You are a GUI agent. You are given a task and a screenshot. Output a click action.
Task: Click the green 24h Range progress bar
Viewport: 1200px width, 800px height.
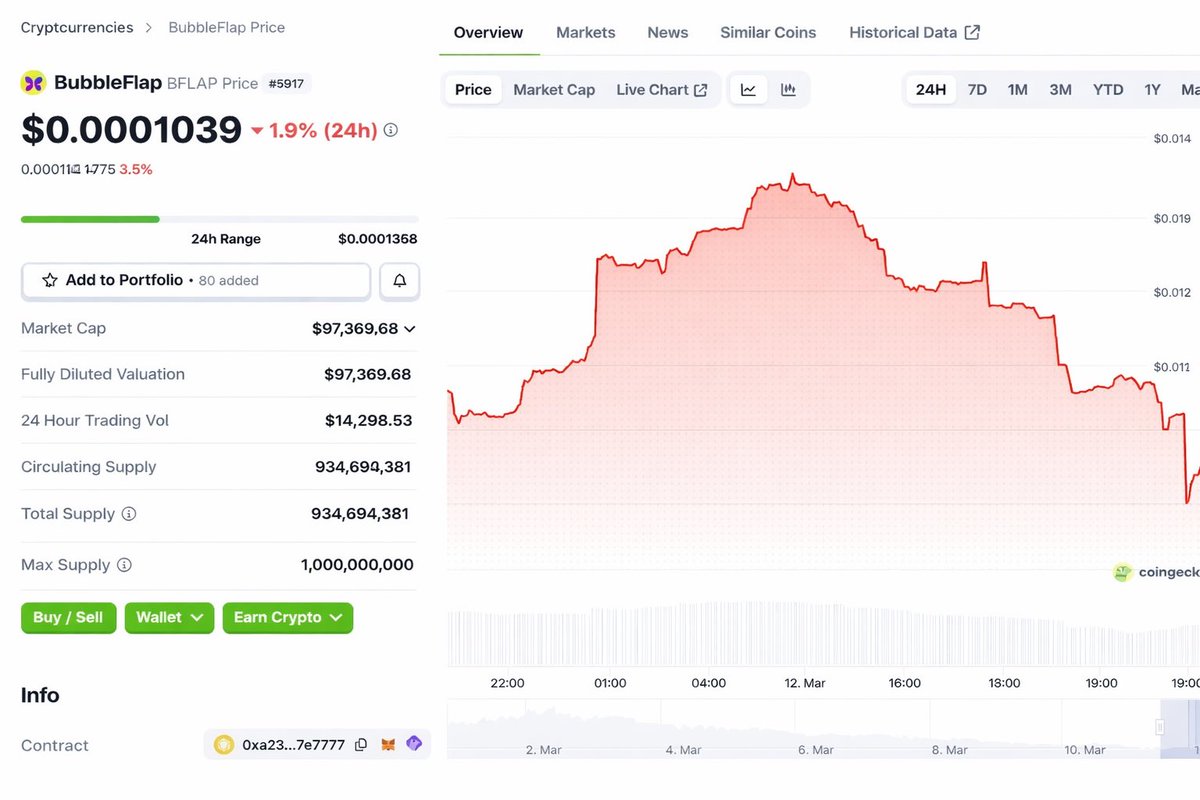coord(90,219)
